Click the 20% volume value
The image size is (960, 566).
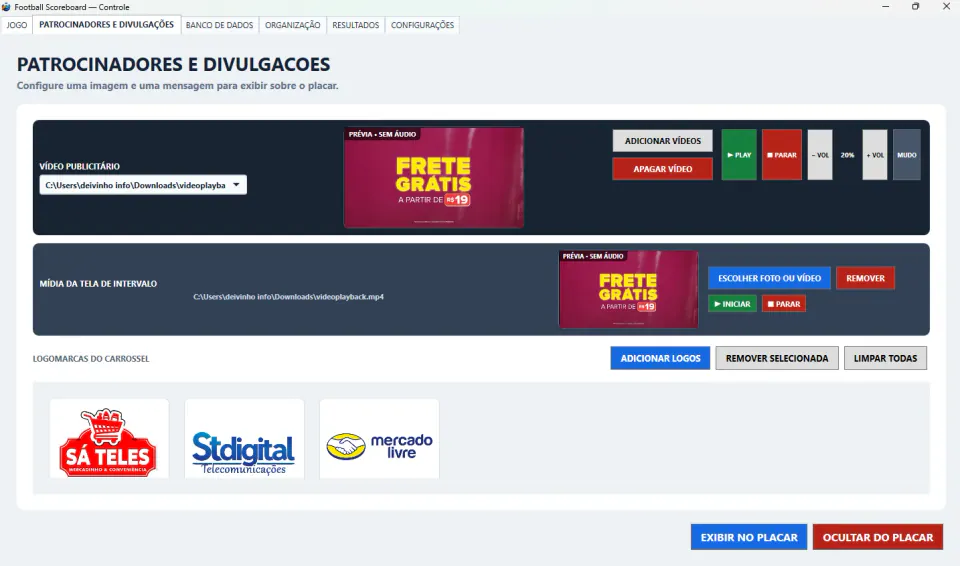point(847,155)
